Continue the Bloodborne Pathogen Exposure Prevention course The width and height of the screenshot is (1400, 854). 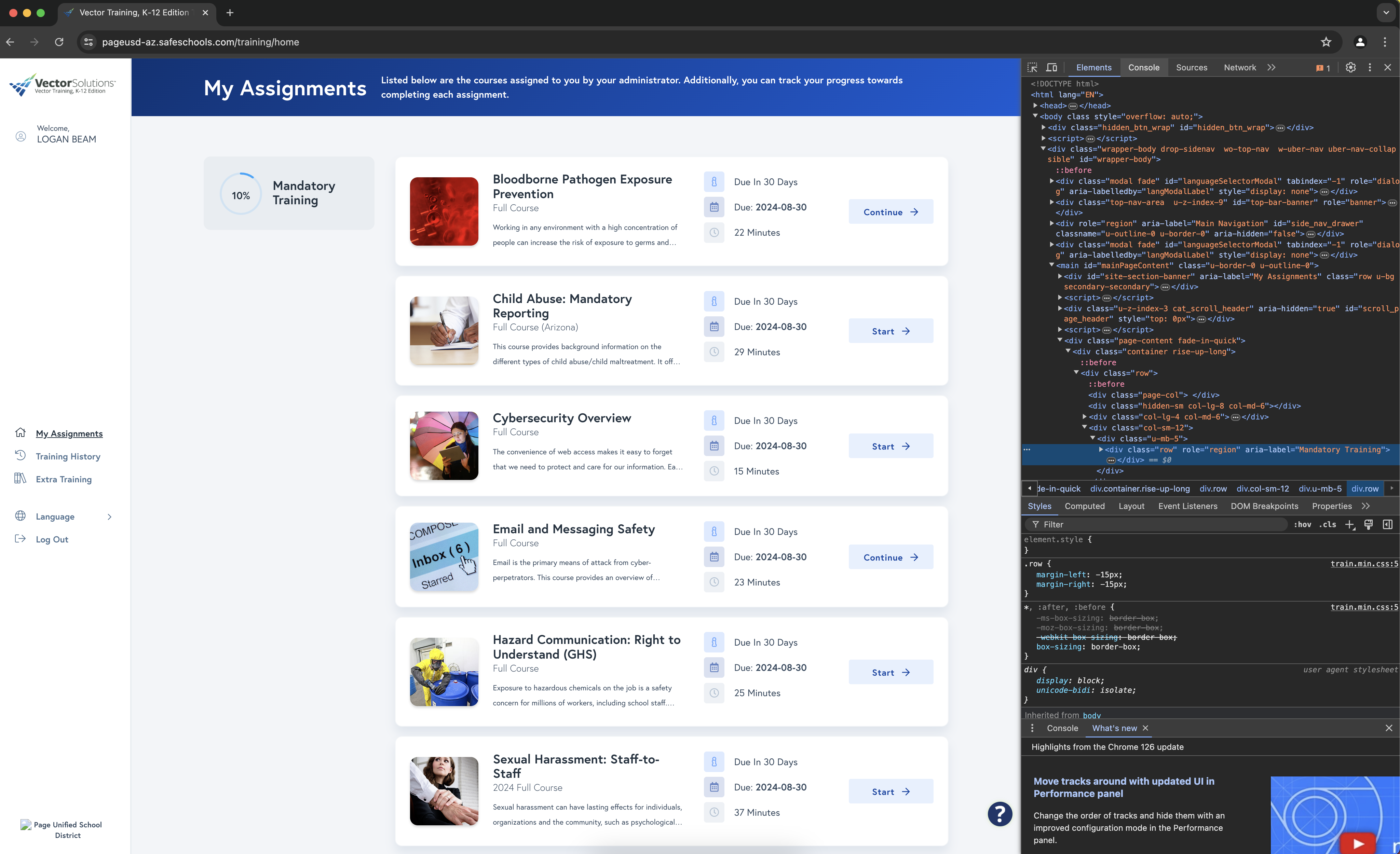(x=891, y=212)
